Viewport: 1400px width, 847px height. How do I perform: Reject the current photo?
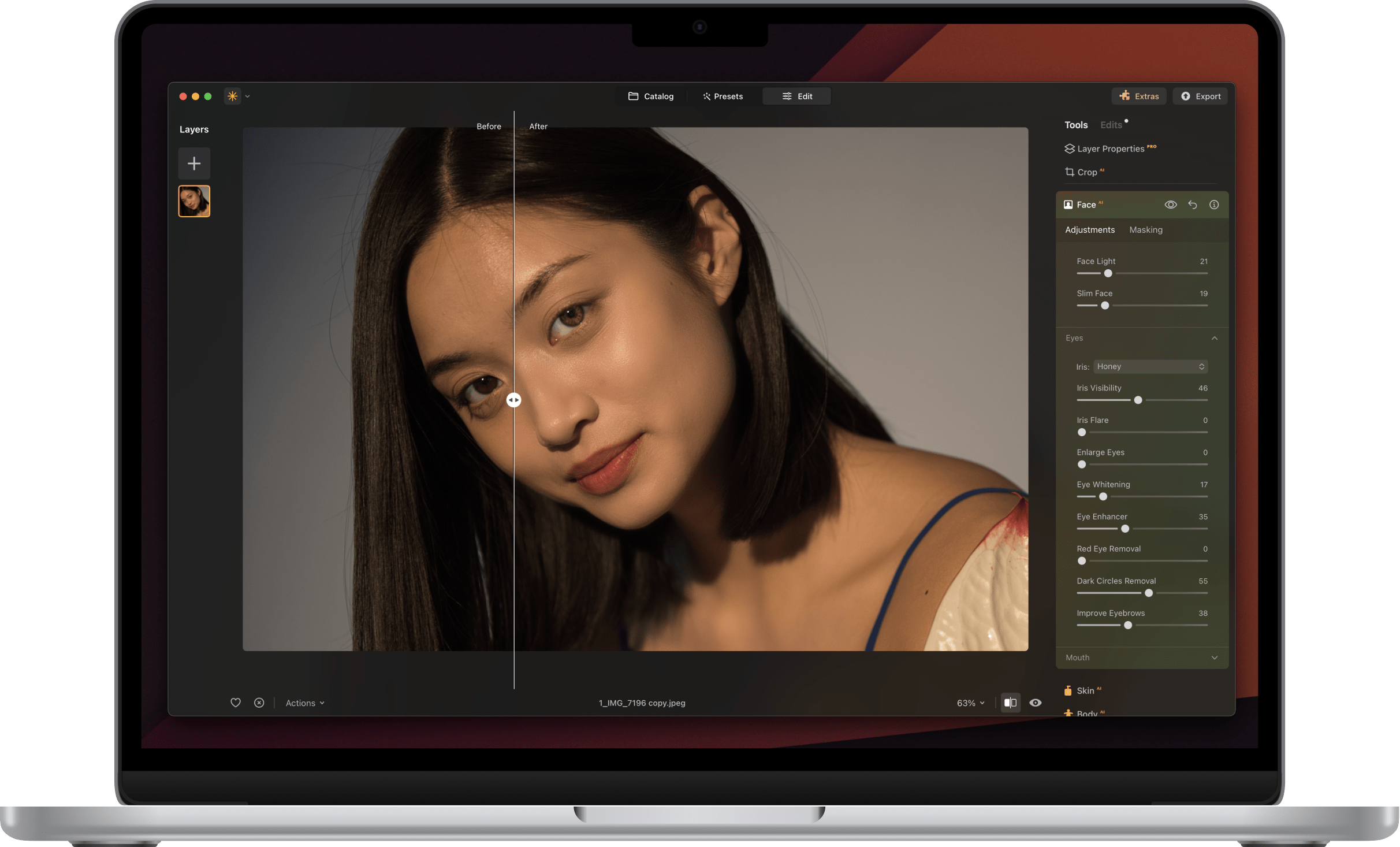(259, 703)
